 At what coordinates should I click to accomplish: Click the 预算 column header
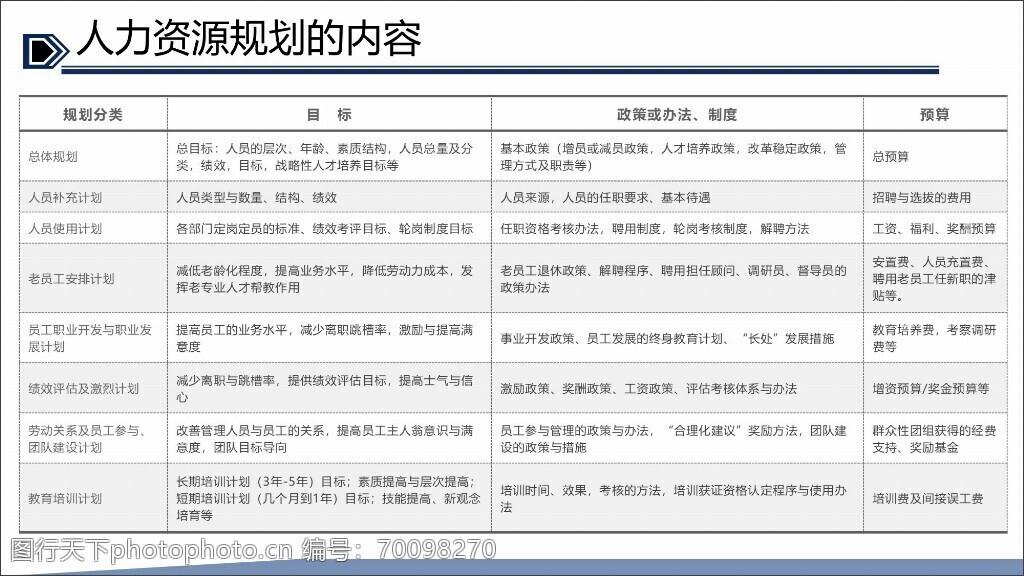934,115
